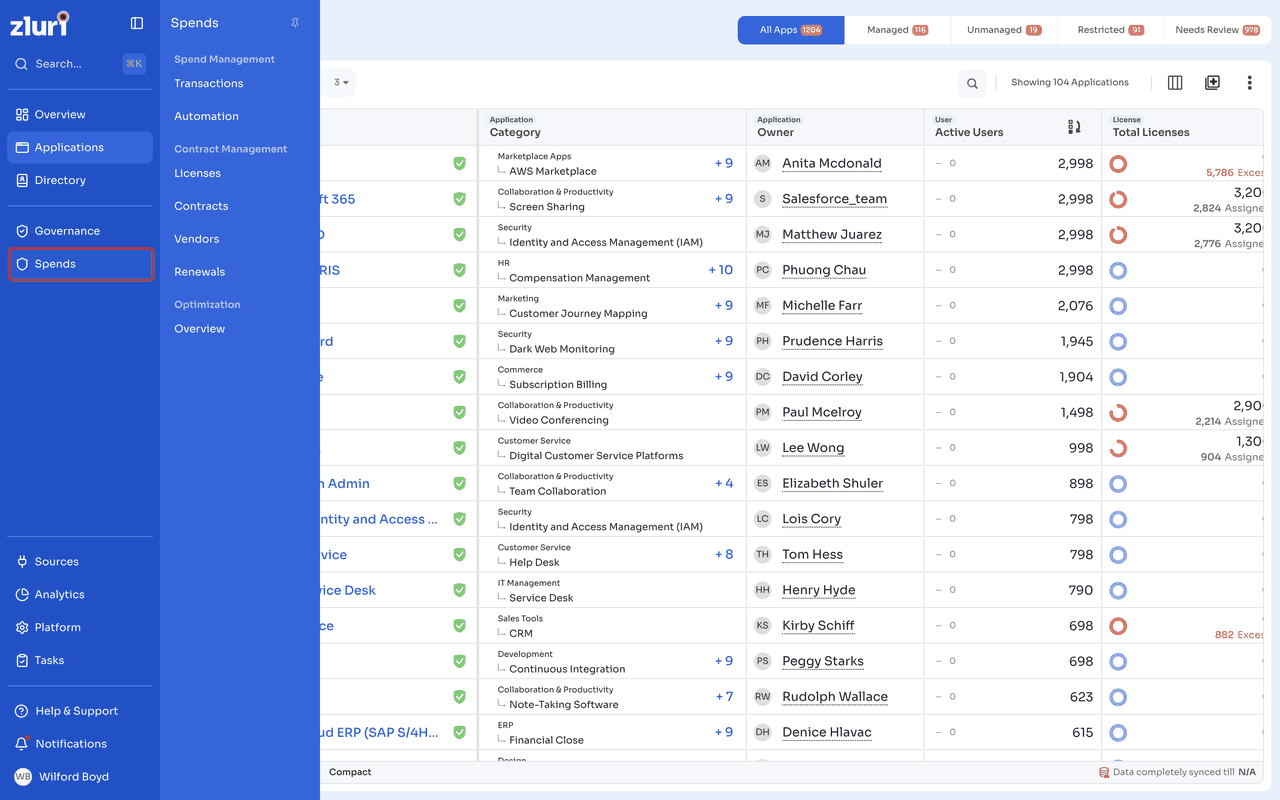Click the Sources plug icon
The height and width of the screenshot is (800, 1280).
pos(22,562)
